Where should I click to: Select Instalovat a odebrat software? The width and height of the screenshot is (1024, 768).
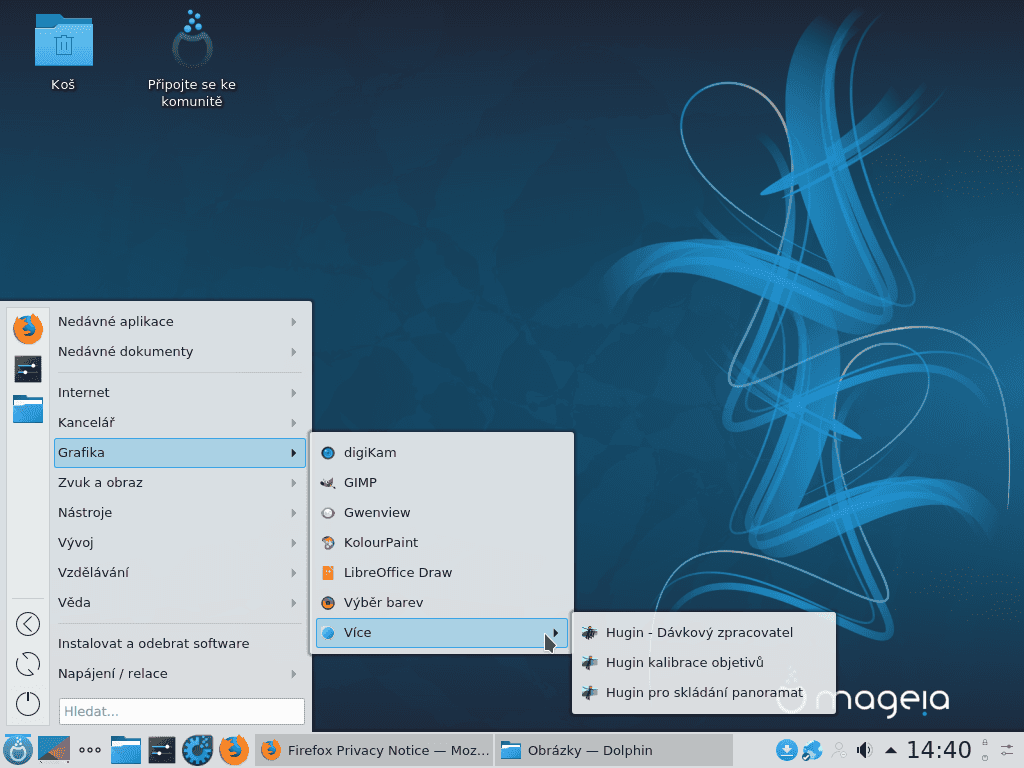(153, 643)
